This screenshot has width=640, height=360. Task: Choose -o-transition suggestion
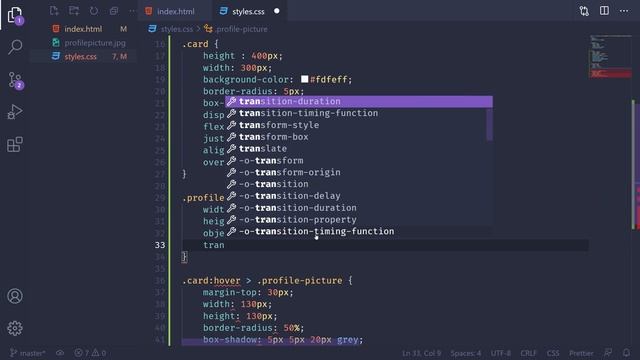(359, 184)
